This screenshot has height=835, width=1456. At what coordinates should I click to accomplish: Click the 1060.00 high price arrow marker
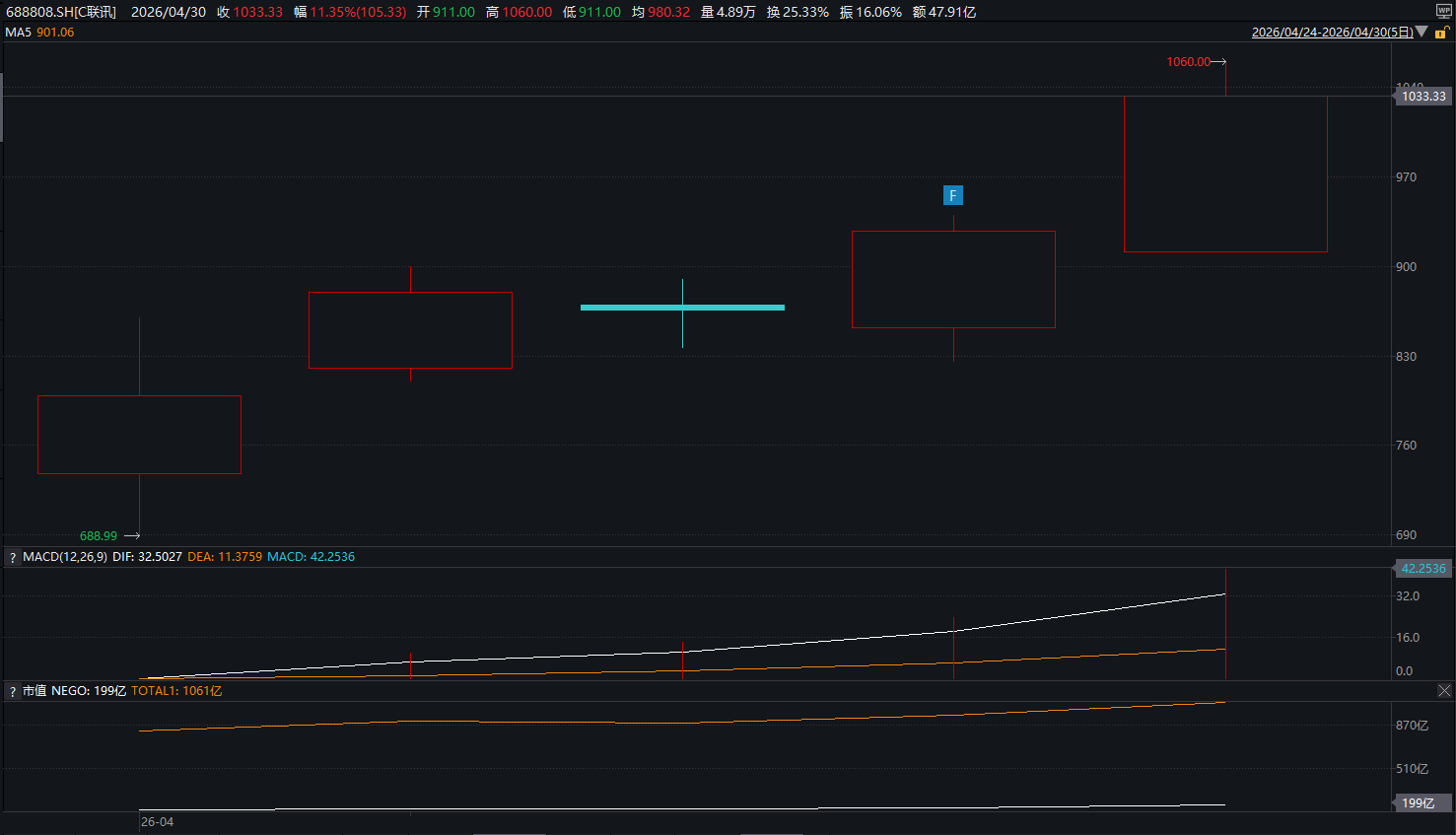(x=1195, y=62)
